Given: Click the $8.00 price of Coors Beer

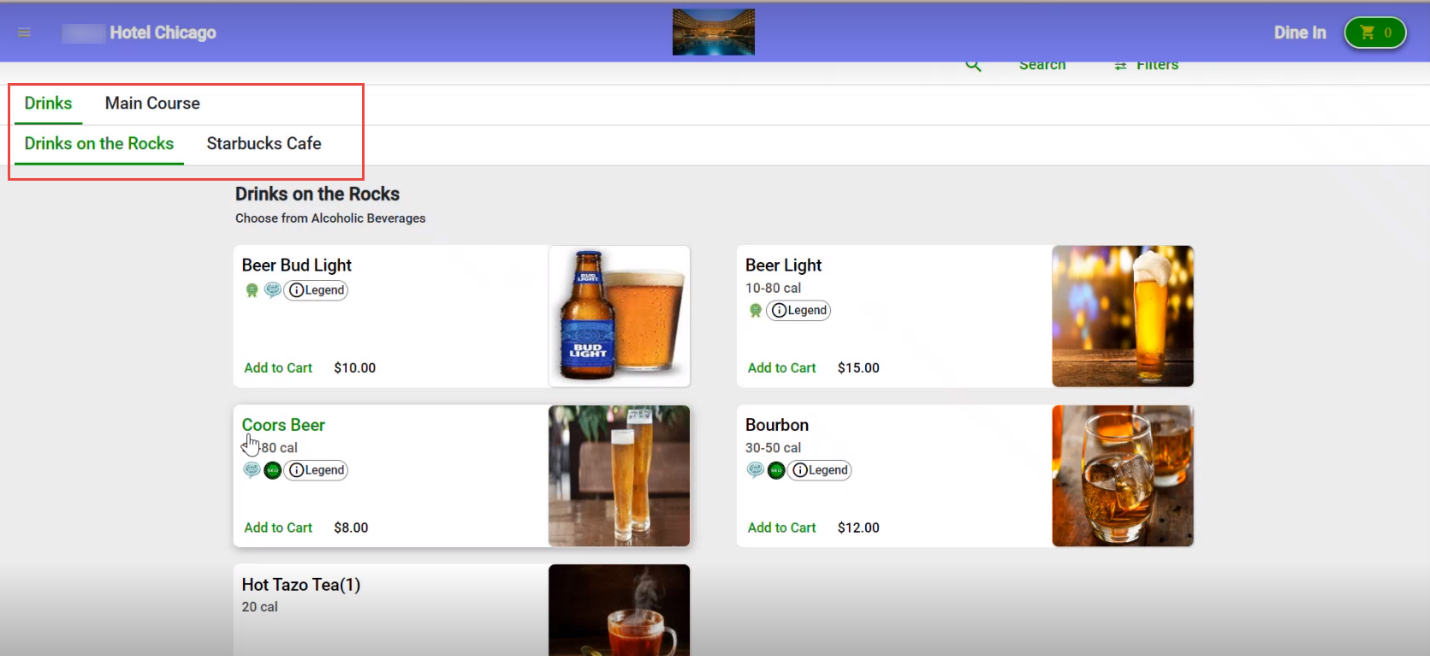Looking at the screenshot, I should (351, 528).
